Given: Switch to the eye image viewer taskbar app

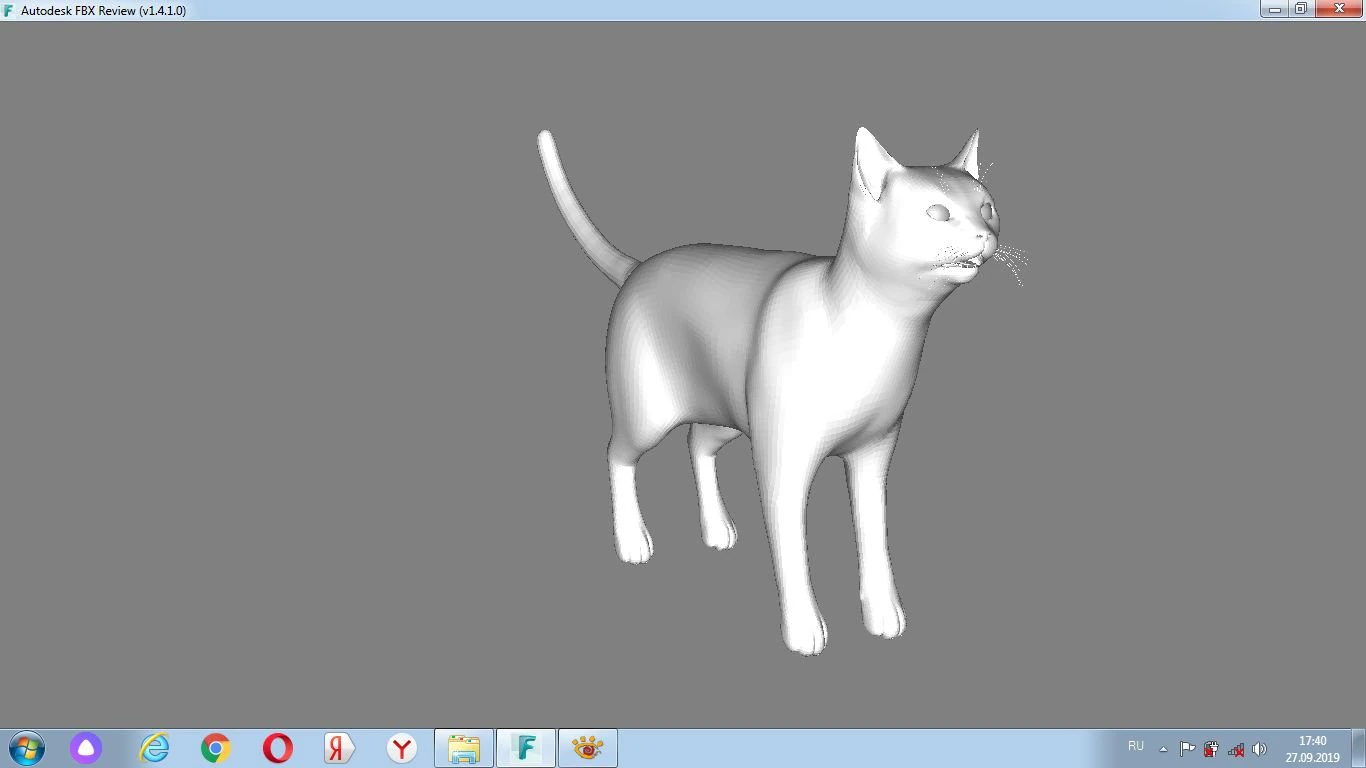Looking at the screenshot, I should 588,748.
